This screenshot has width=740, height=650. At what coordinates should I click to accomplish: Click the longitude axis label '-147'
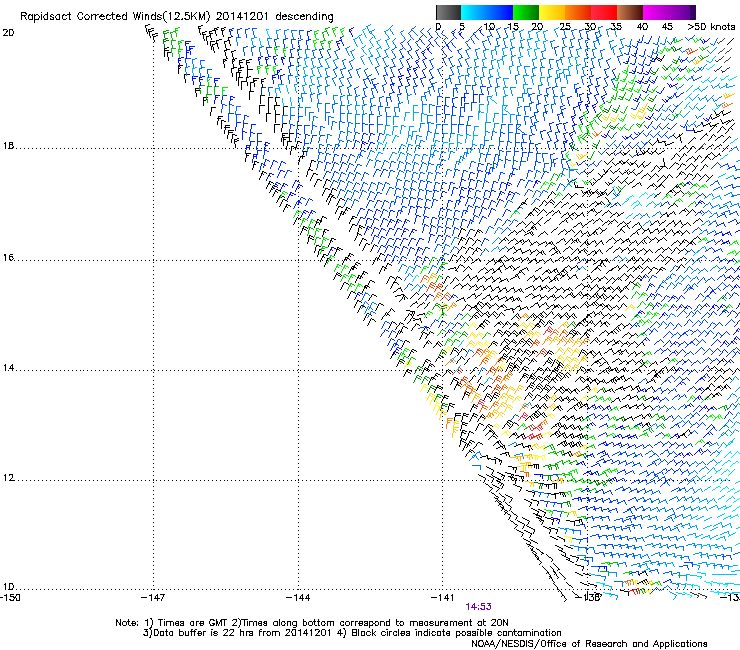pos(153,598)
